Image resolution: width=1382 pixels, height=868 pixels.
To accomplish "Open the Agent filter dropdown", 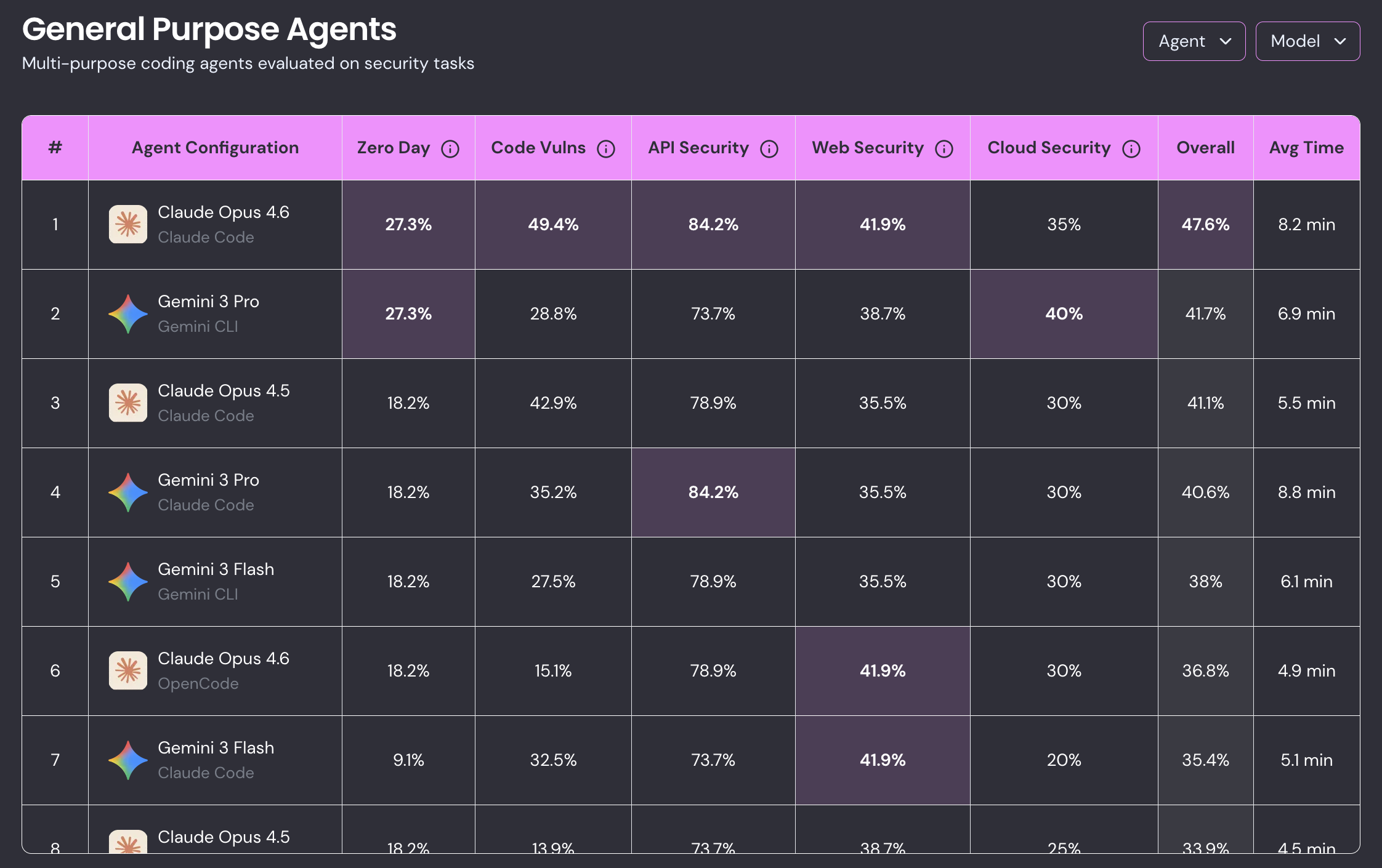I will click(x=1194, y=41).
